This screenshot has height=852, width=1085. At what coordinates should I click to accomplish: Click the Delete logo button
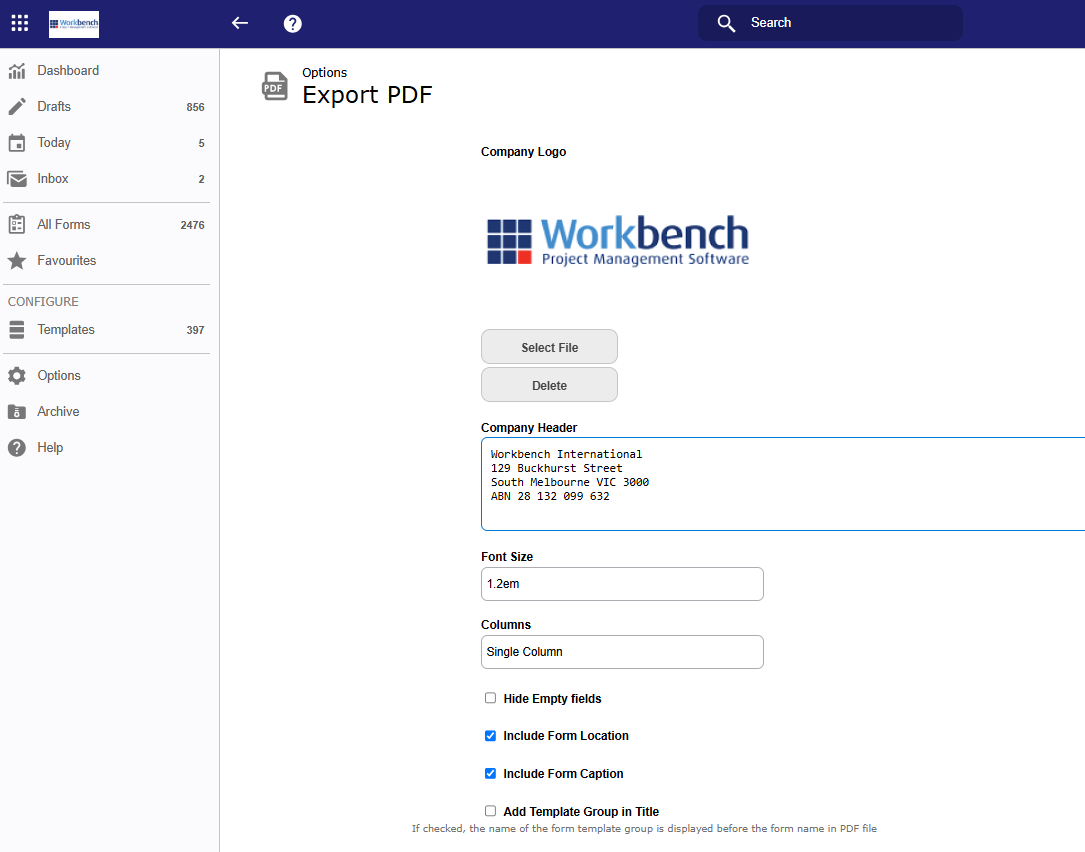[x=549, y=385]
